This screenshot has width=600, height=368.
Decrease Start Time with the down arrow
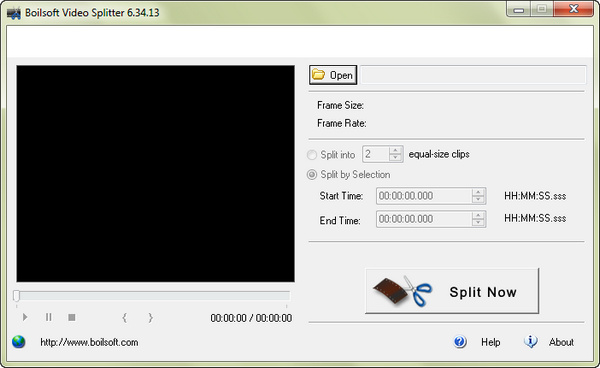[x=478, y=199]
